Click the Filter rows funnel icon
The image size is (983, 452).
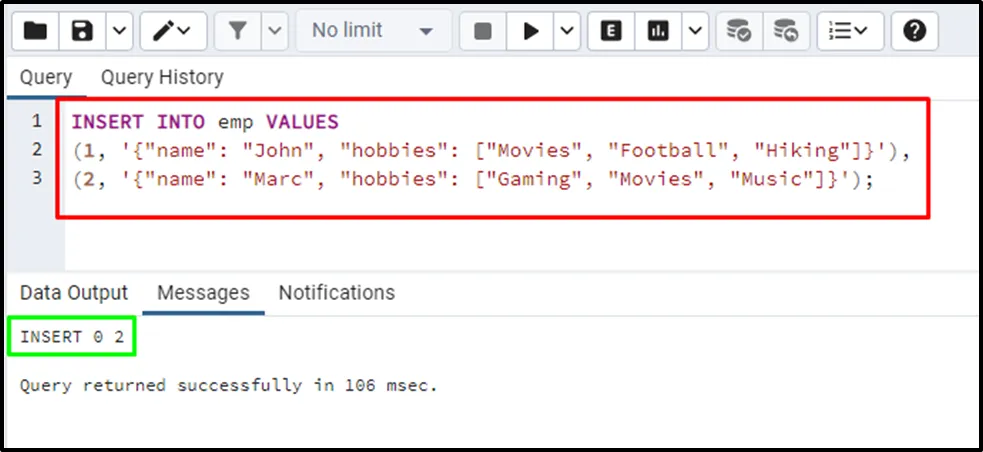pyautogui.click(x=237, y=31)
